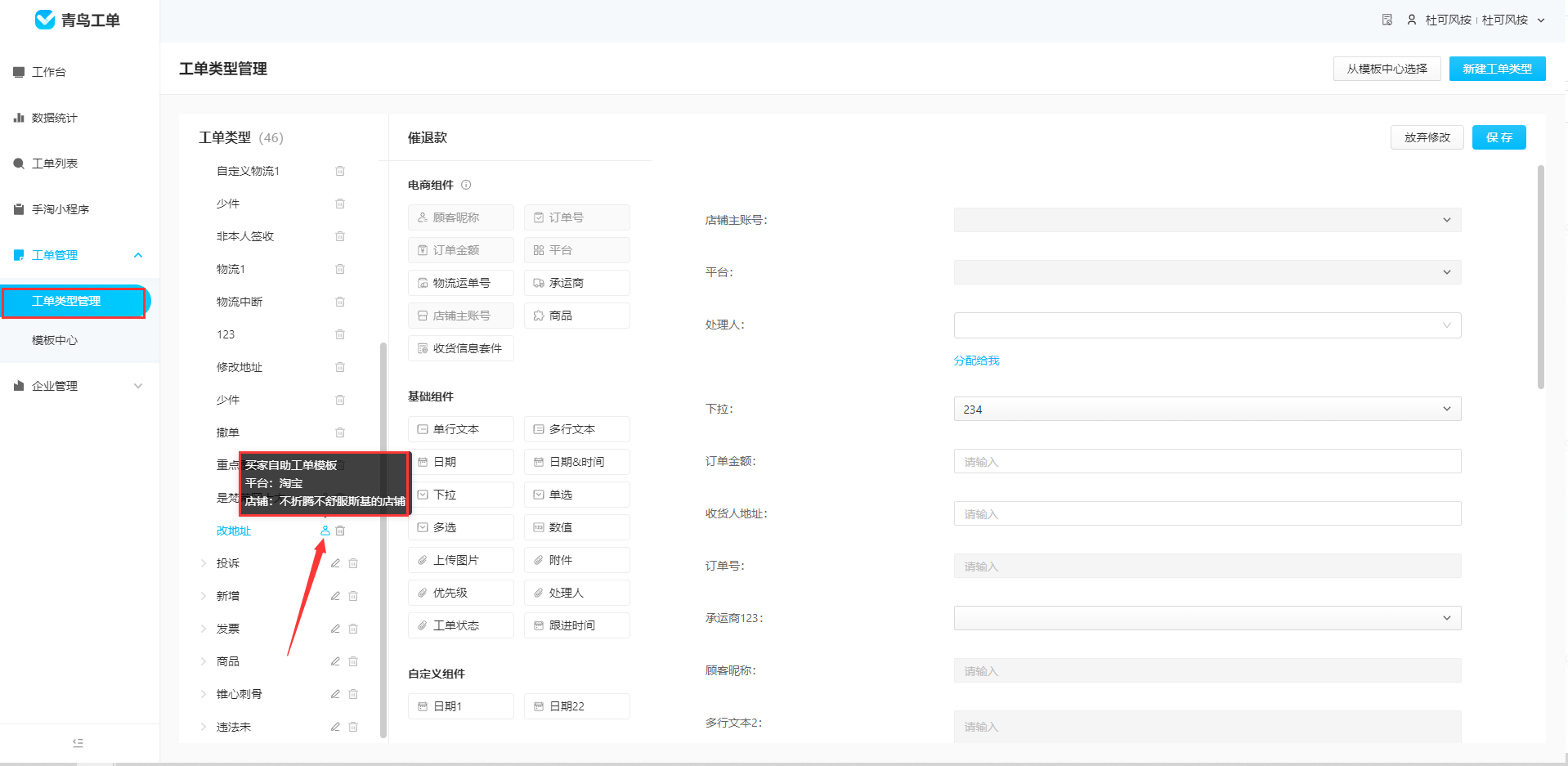Screen dimensions: 1568x766
Task: Select the 改地址 ticket type
Action: point(234,531)
